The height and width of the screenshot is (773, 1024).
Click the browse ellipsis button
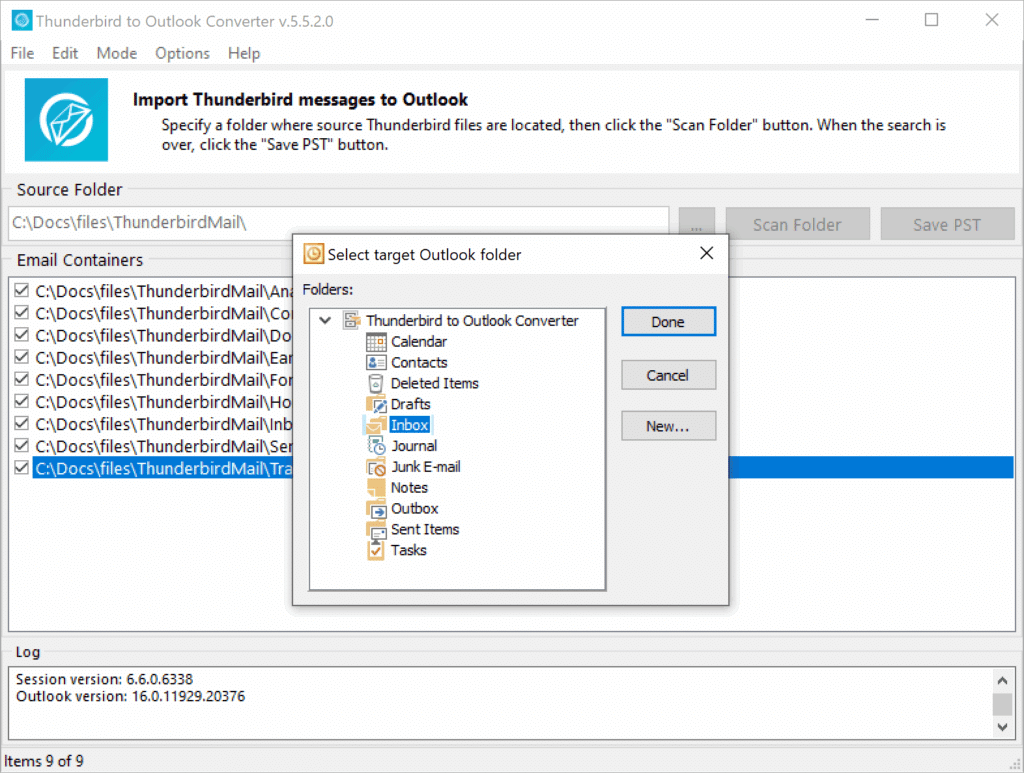[696, 221]
